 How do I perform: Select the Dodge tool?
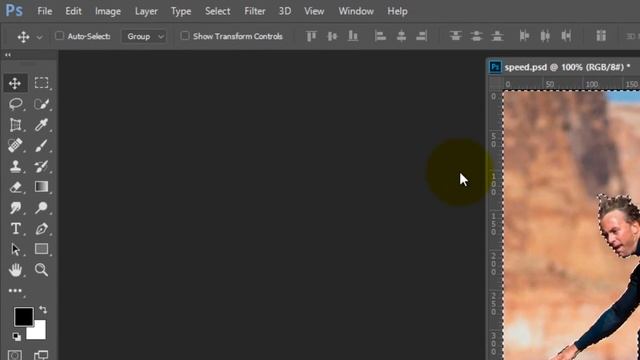(x=41, y=208)
